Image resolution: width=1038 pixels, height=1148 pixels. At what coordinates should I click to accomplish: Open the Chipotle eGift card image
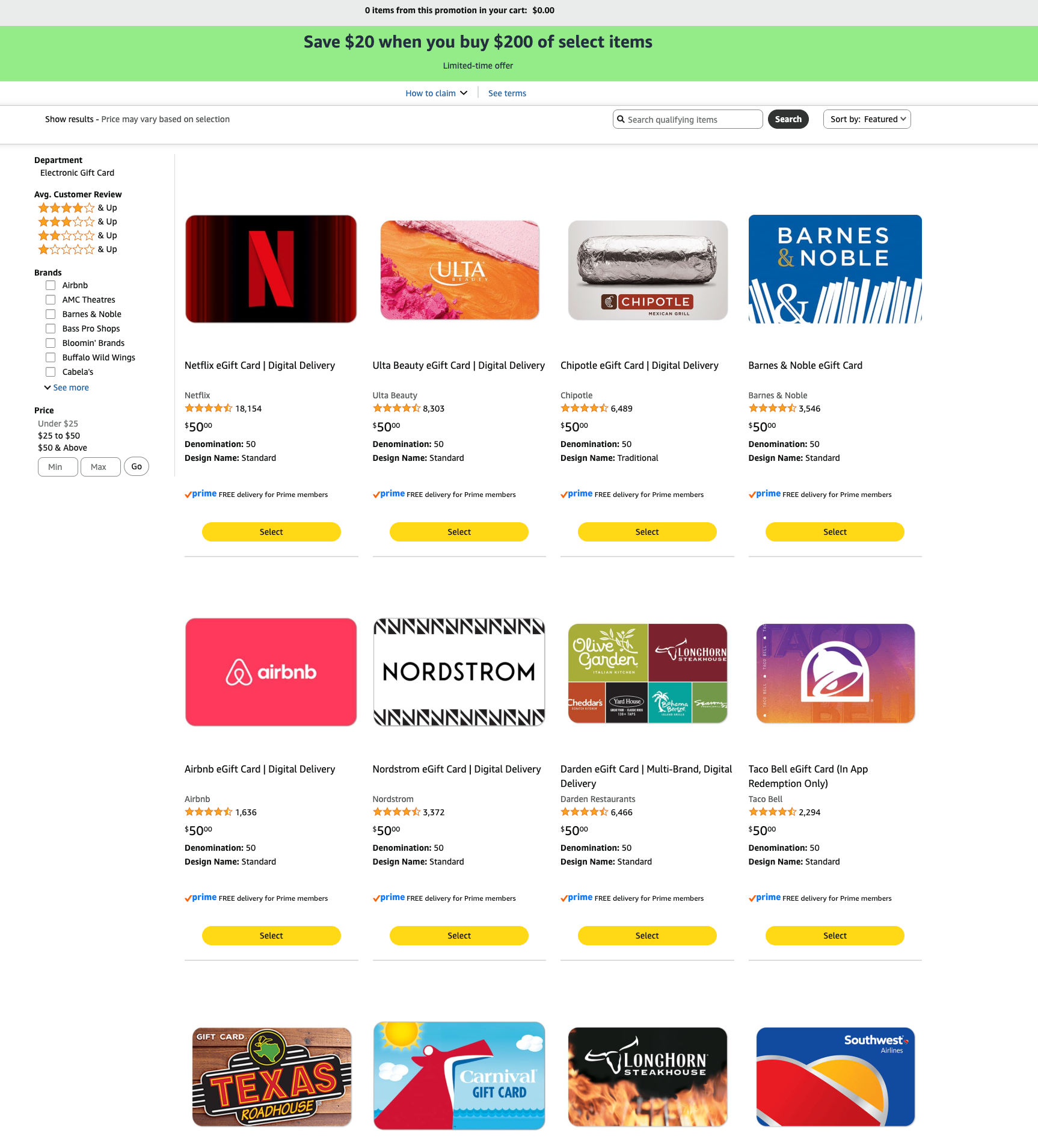pos(648,270)
